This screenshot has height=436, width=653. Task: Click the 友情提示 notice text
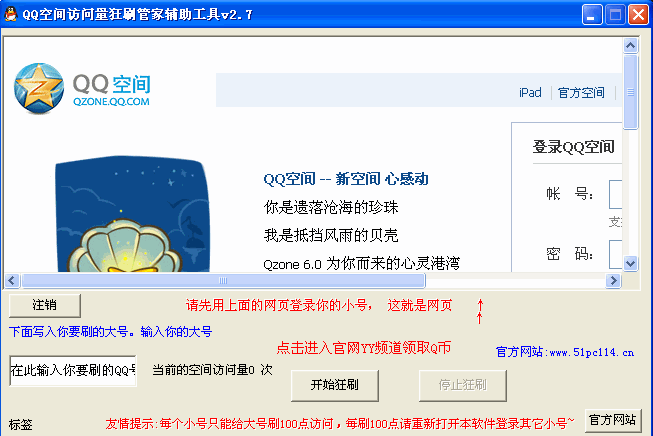click(x=340, y=424)
